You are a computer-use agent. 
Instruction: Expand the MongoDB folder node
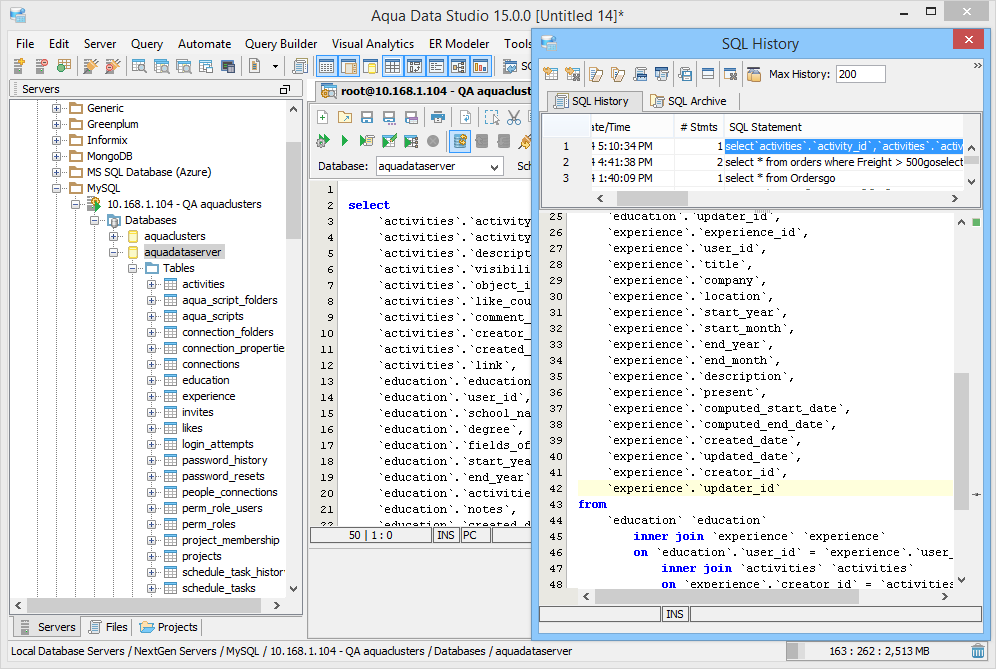57,156
